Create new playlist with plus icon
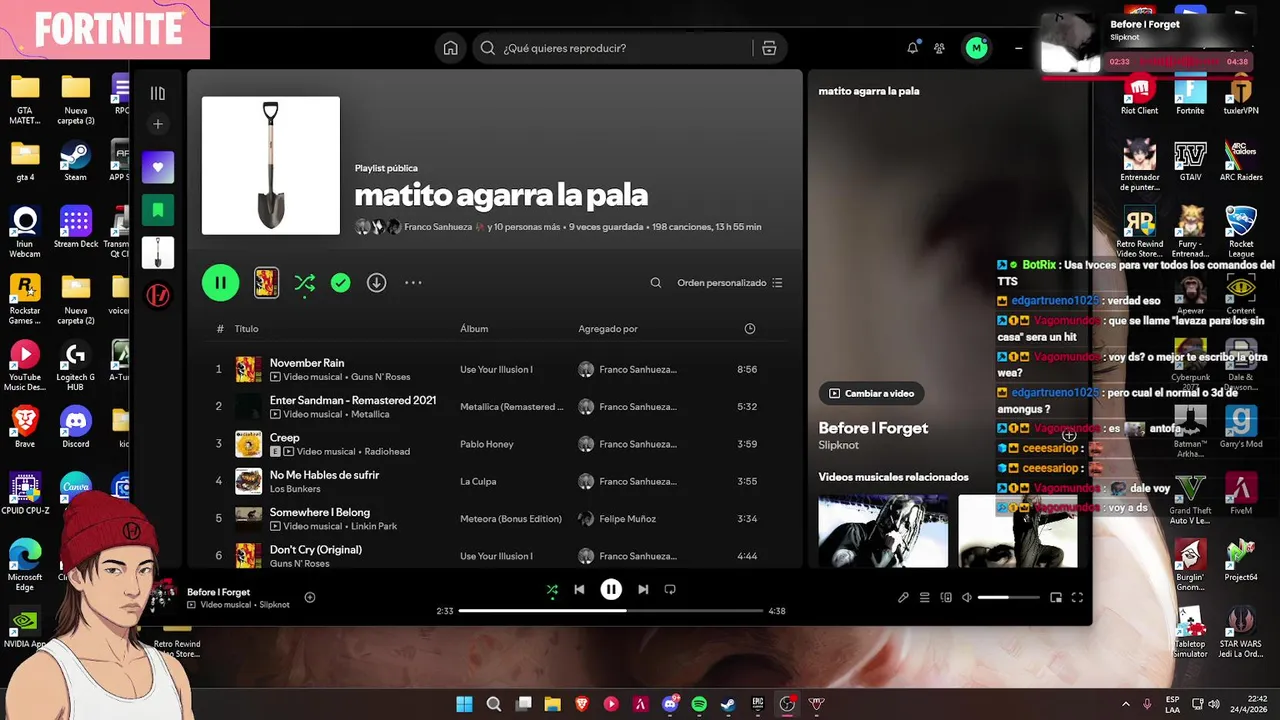This screenshot has width=1280, height=720. pyautogui.click(x=157, y=125)
